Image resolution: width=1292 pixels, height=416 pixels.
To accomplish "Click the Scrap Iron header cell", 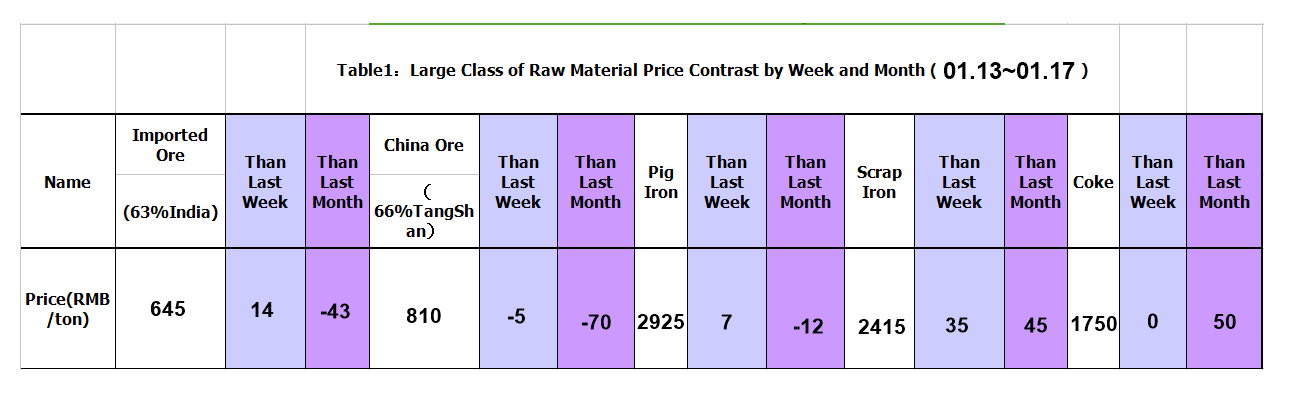I will (x=879, y=182).
